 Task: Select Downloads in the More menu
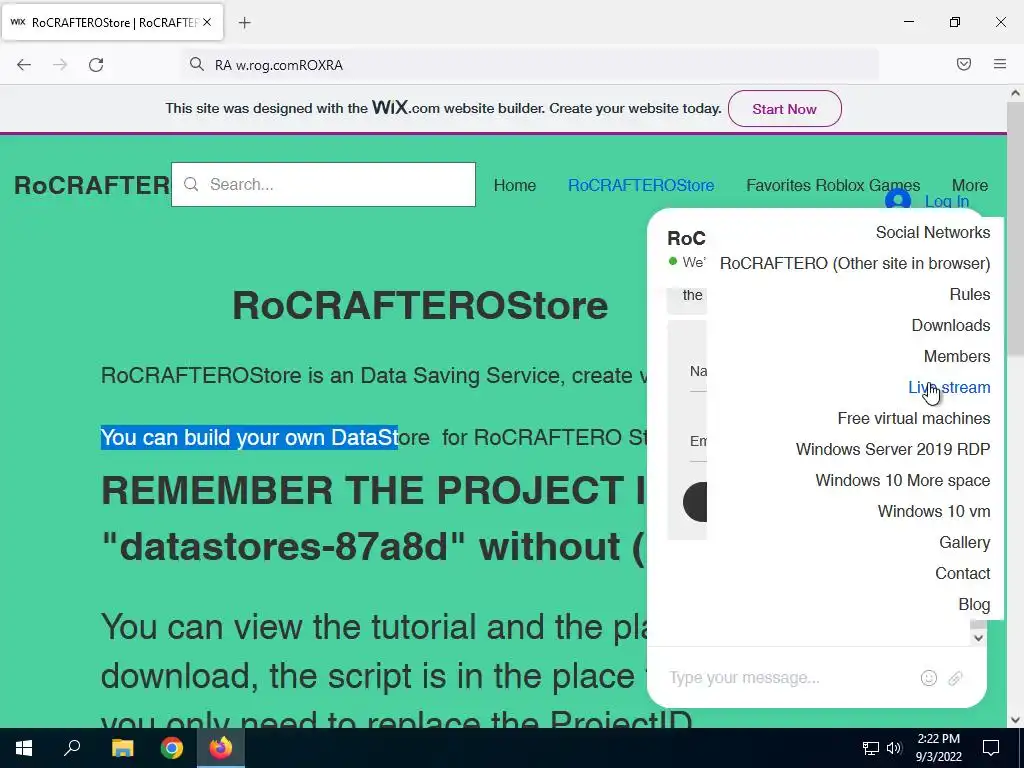pos(951,325)
